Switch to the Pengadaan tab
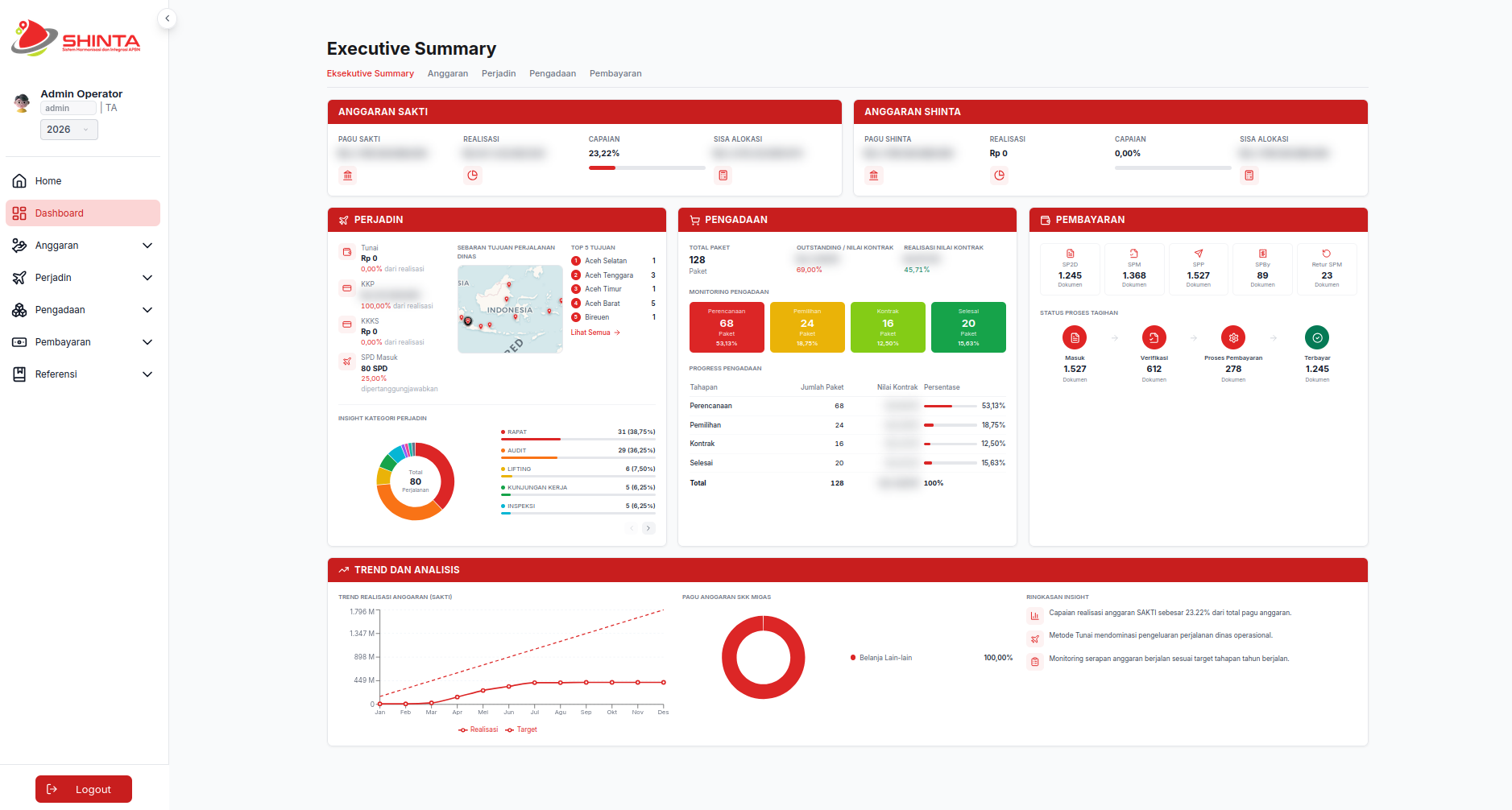Screen dimensions: 1512x810 (x=553, y=73)
